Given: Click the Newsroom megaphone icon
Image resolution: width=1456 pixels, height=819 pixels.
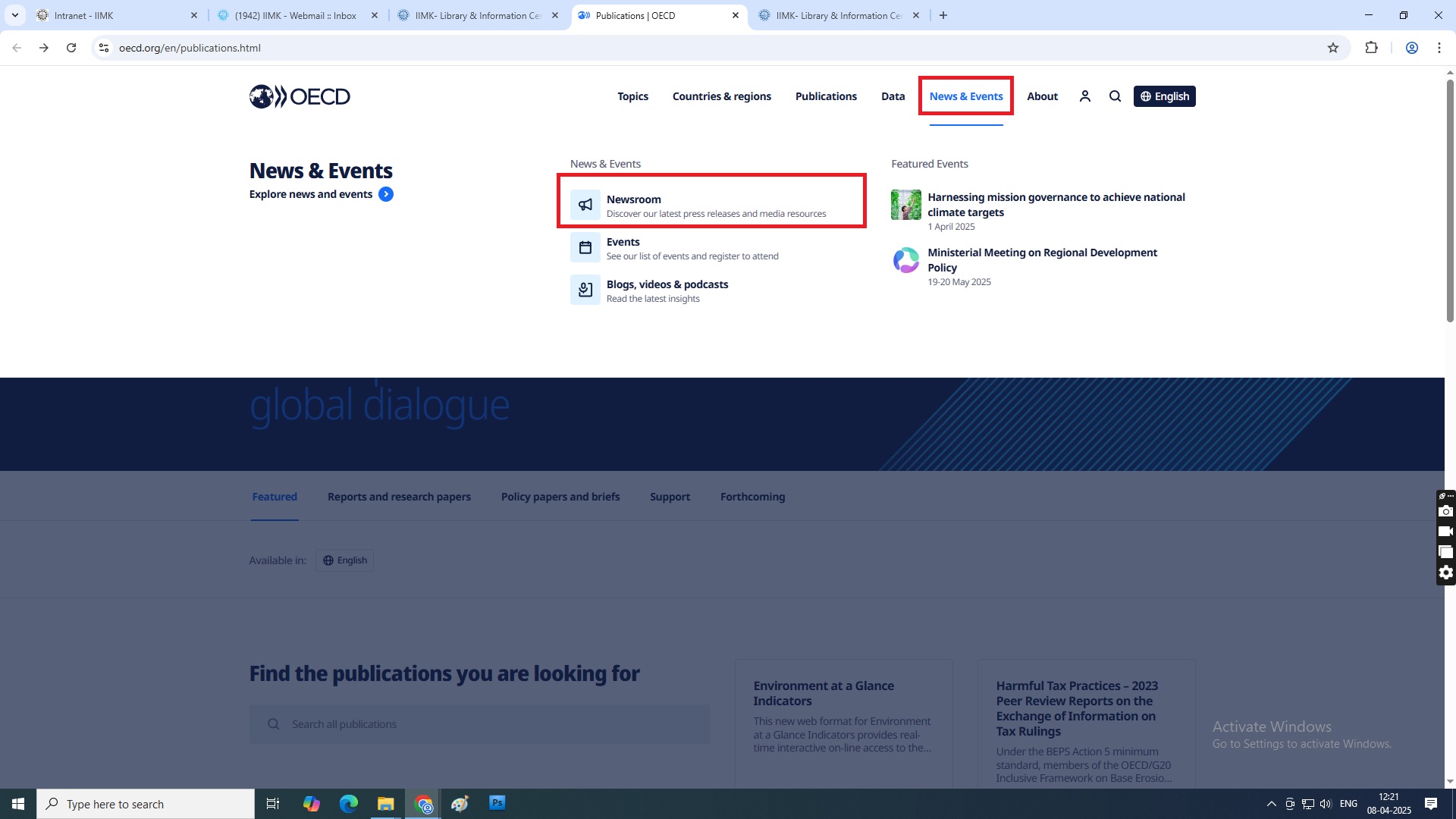Looking at the screenshot, I should tap(585, 205).
